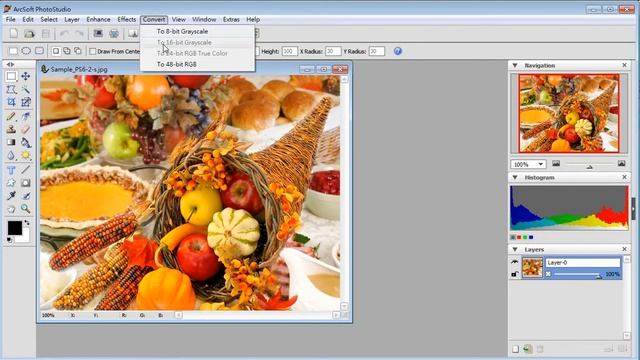Create a new layer in Layers panel
Image resolution: width=640 pixels, height=360 pixels.
click(x=516, y=349)
